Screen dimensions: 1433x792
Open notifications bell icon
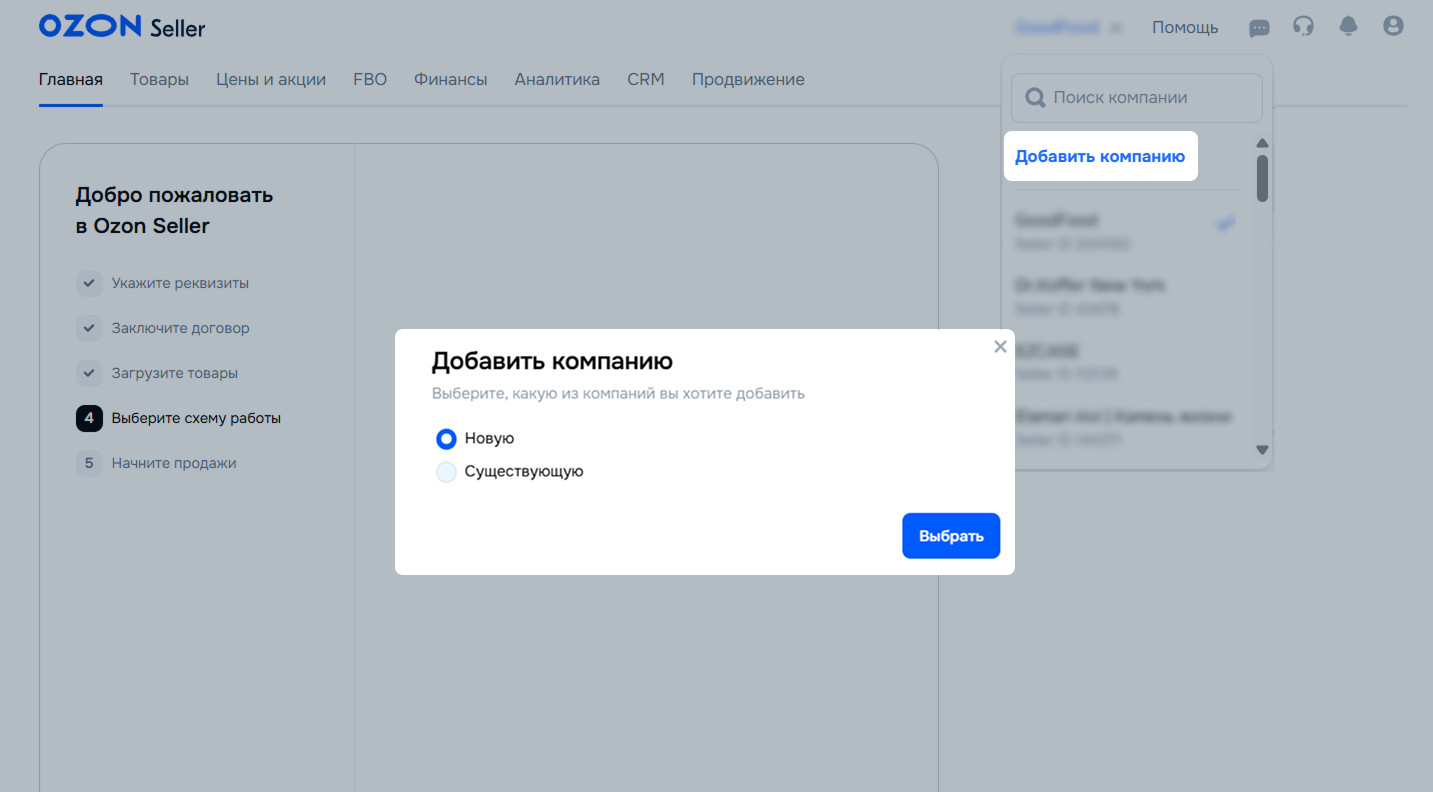click(1348, 26)
